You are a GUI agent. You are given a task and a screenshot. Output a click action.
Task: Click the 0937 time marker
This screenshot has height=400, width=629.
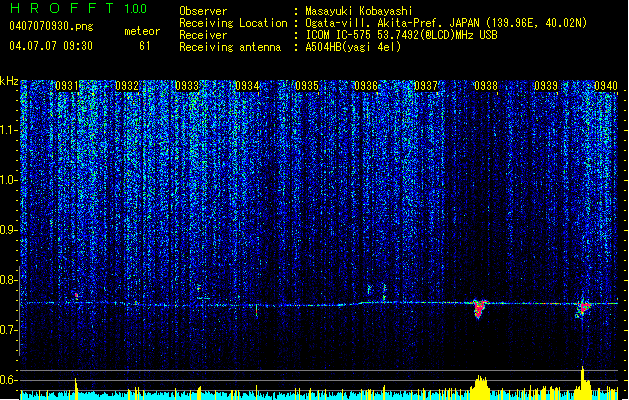(426, 86)
